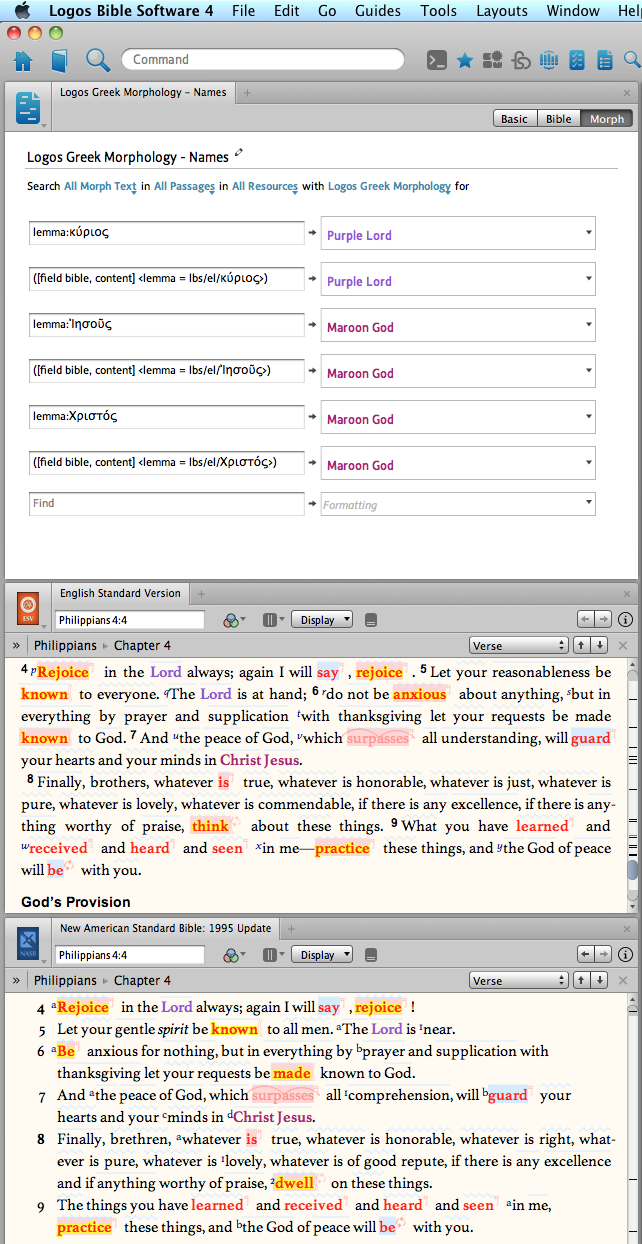The image size is (642, 1244).
Task: Click the All Resources link
Action: point(265,186)
